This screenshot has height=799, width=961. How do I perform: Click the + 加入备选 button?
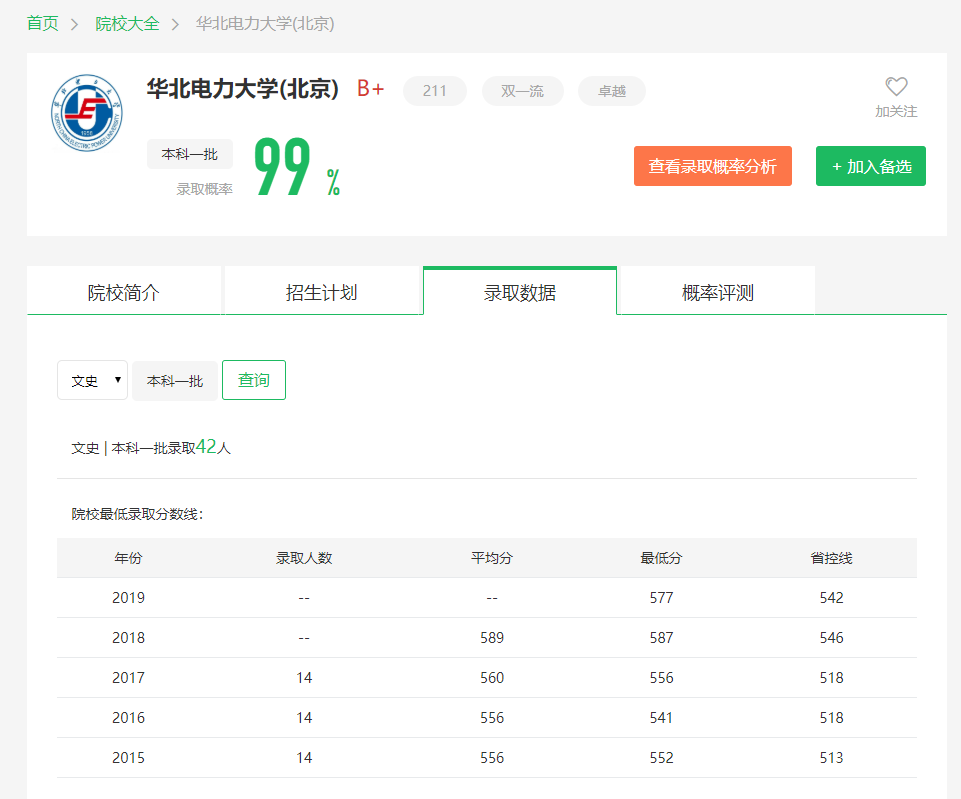pos(871,166)
